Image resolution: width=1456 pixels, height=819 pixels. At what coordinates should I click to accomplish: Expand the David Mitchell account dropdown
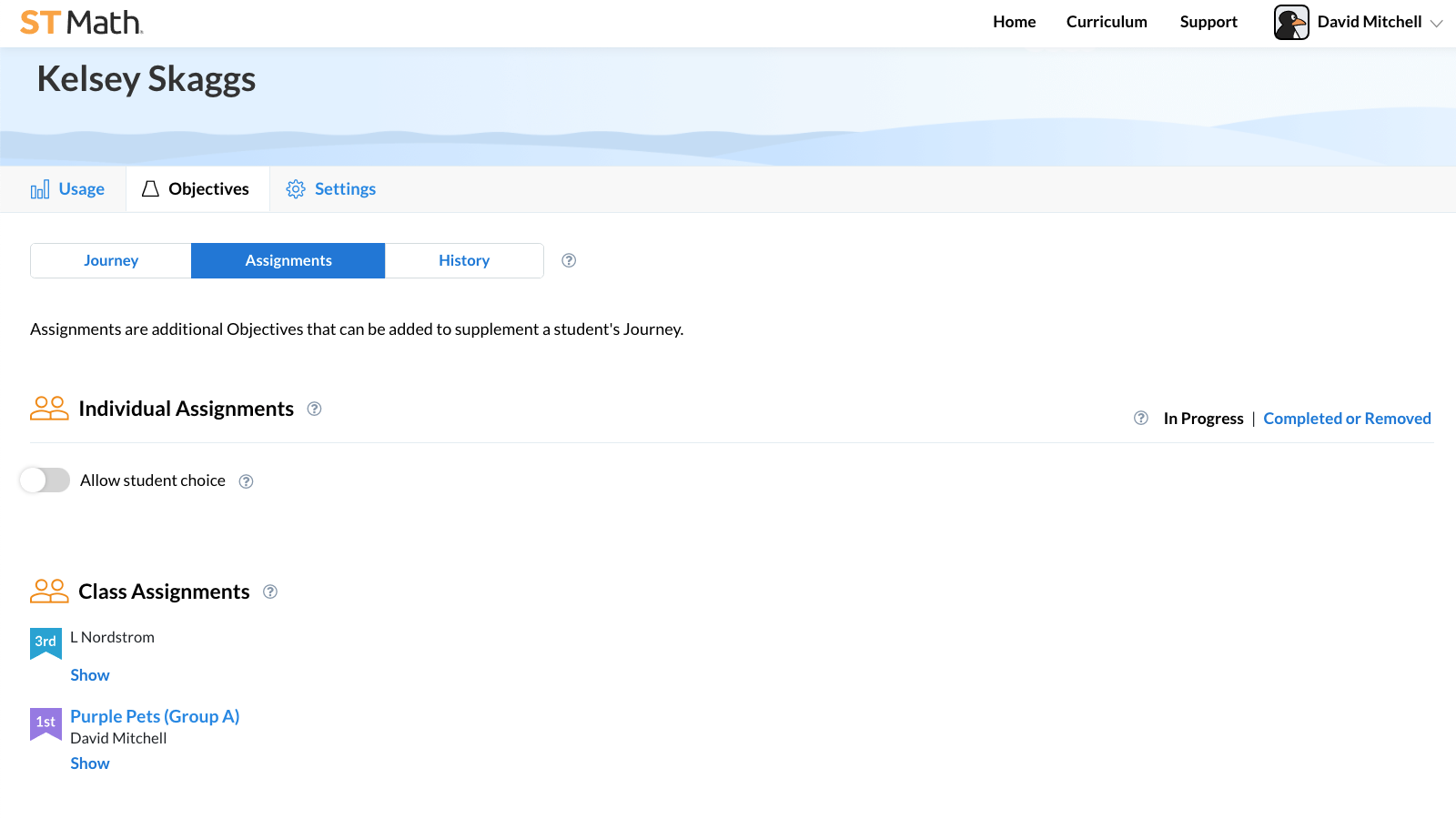pos(1436,23)
